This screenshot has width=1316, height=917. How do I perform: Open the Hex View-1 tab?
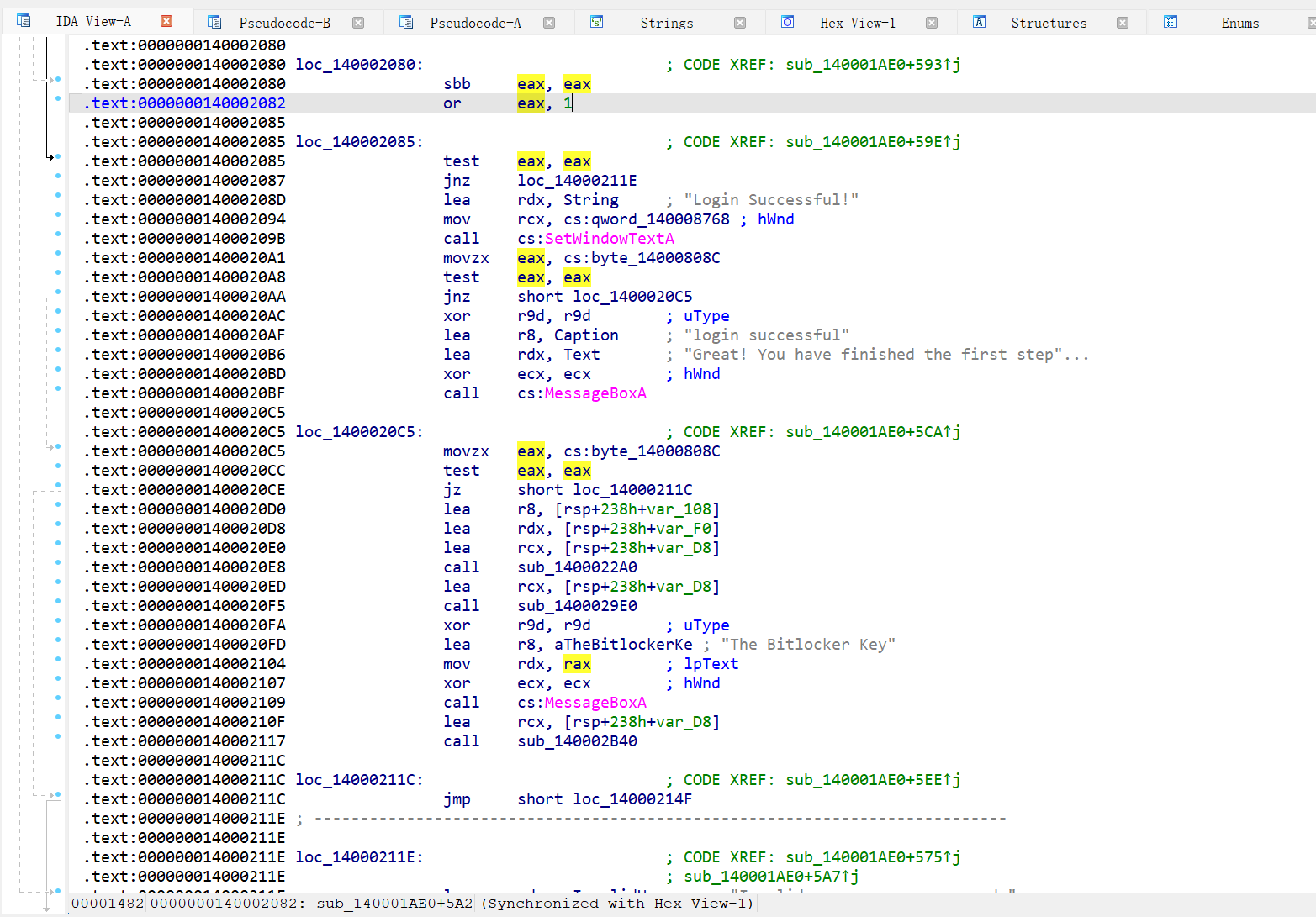pos(857,23)
